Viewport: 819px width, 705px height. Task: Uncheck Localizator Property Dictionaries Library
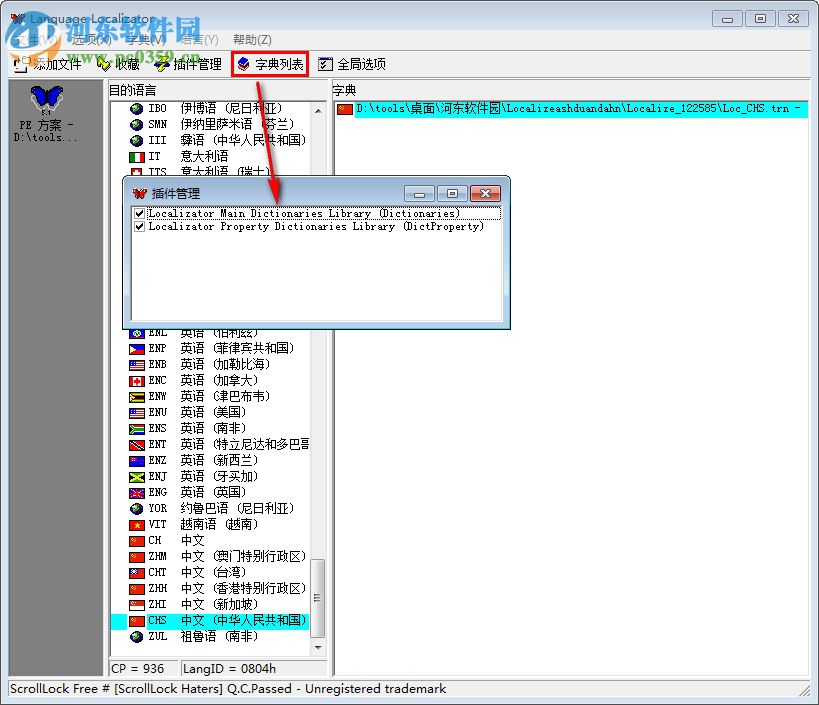point(138,226)
